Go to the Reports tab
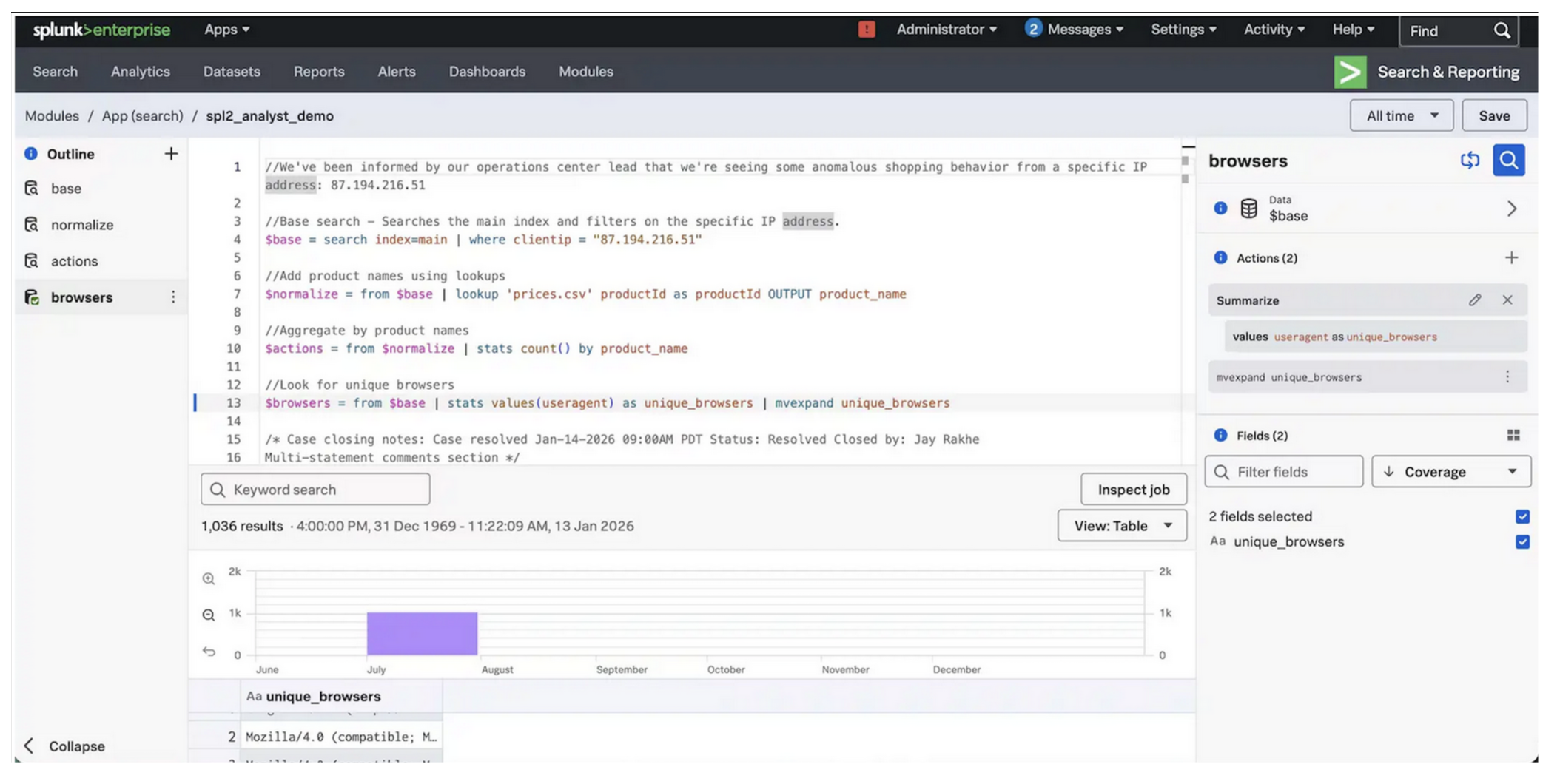Screen dimensions: 1560x784 [x=319, y=72]
